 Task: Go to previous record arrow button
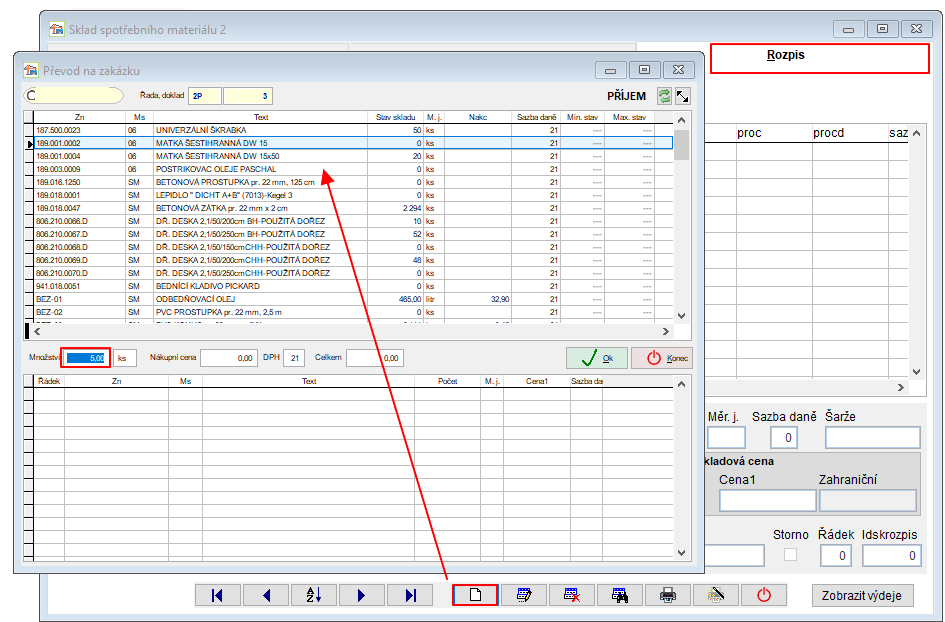tap(266, 595)
